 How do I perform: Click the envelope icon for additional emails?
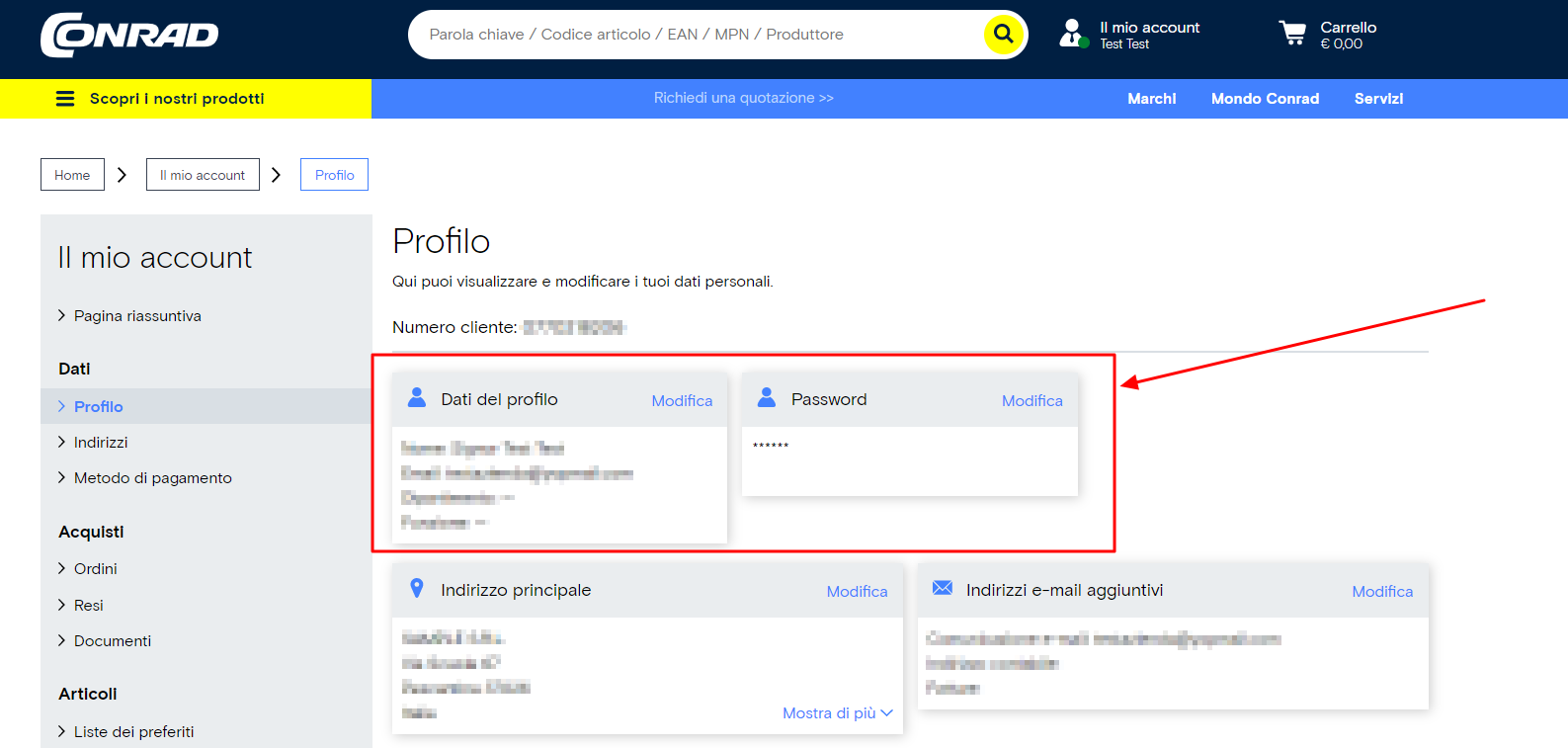click(x=943, y=589)
